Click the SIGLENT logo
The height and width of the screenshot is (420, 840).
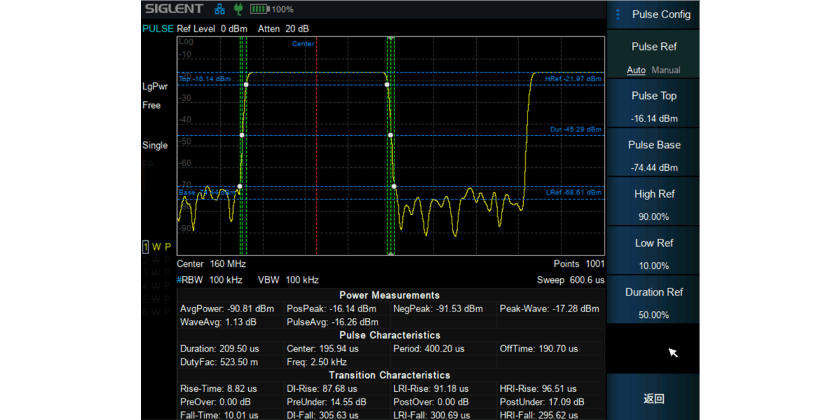173,9
